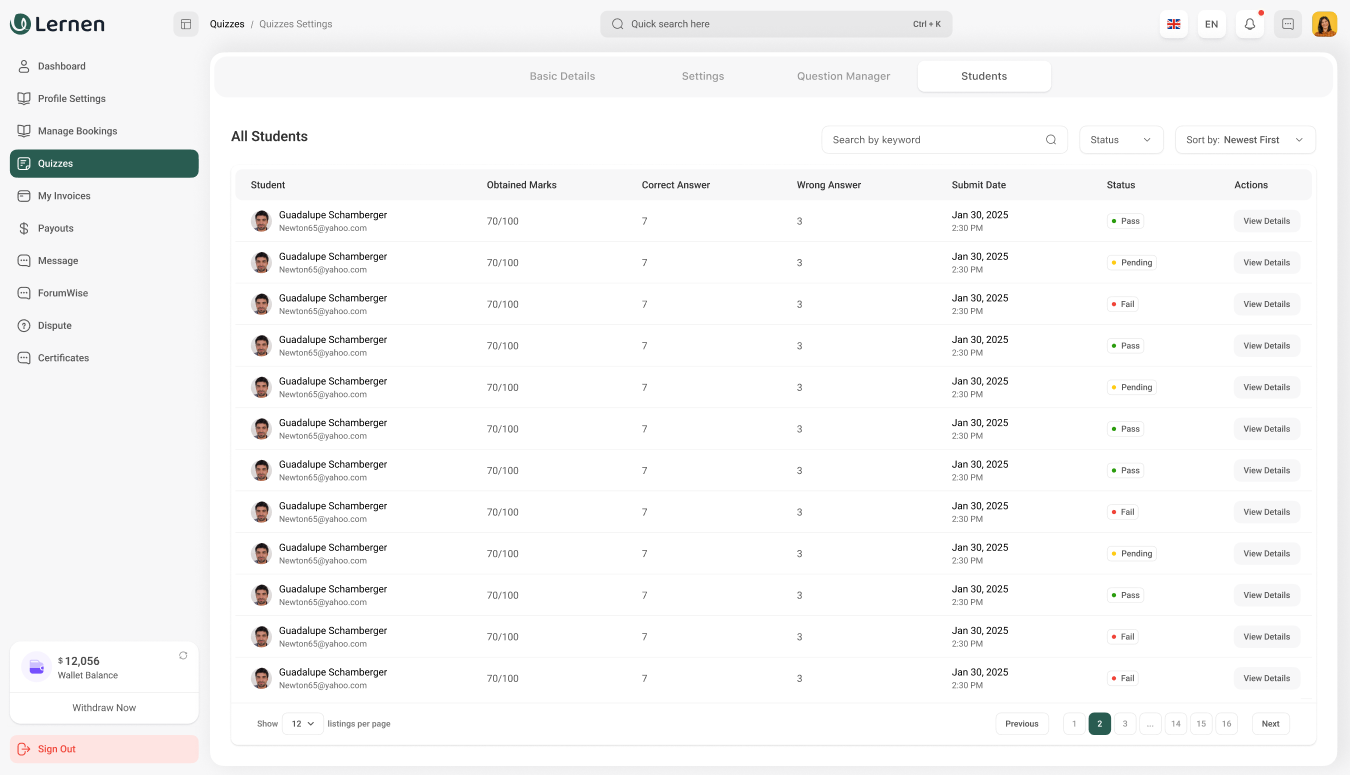Change the listings per page dropdown
Image resolution: width=1350 pixels, height=775 pixels.
tap(302, 723)
